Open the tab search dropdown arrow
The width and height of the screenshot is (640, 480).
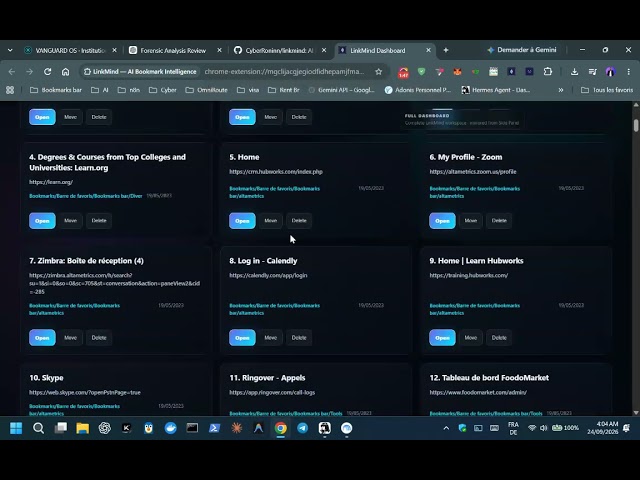(x=10, y=50)
